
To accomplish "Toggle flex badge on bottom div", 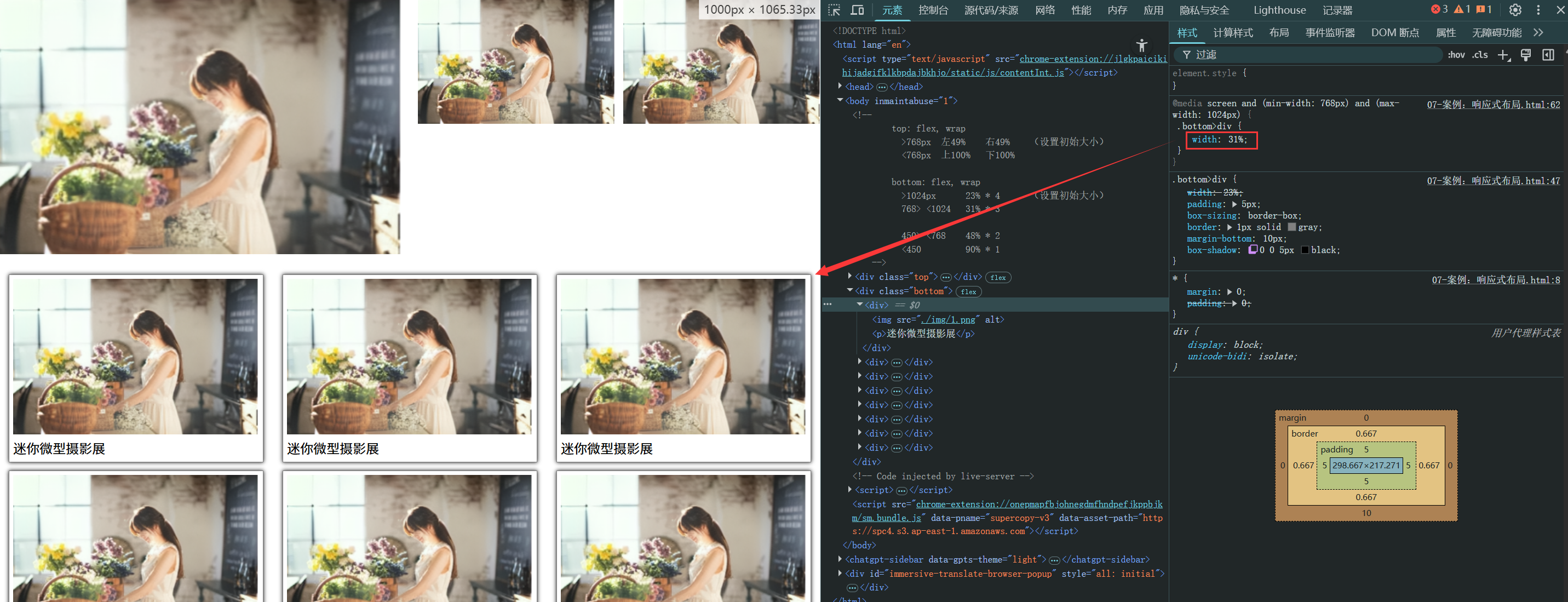I will [968, 291].
